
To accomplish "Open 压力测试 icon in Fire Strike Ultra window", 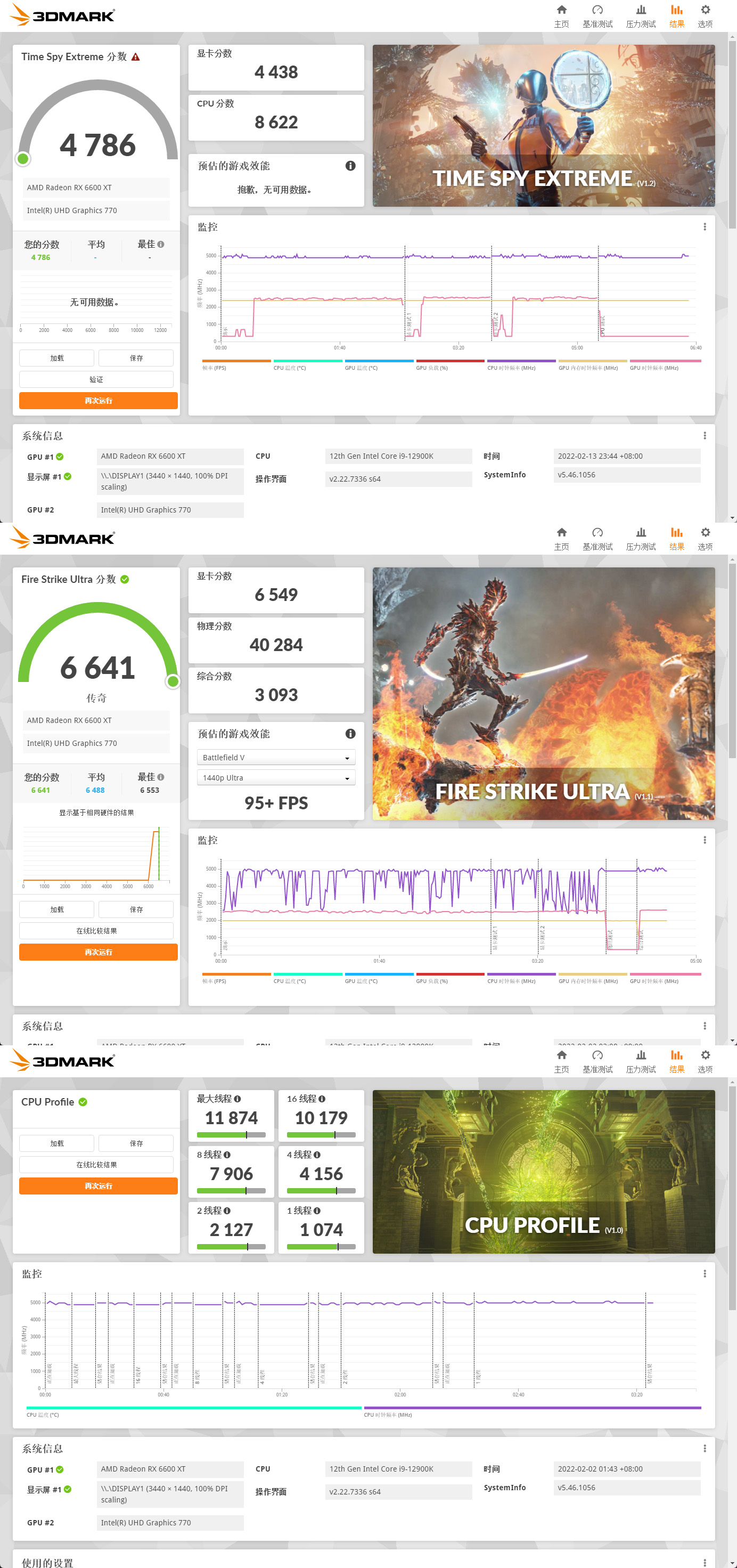I will click(x=640, y=533).
